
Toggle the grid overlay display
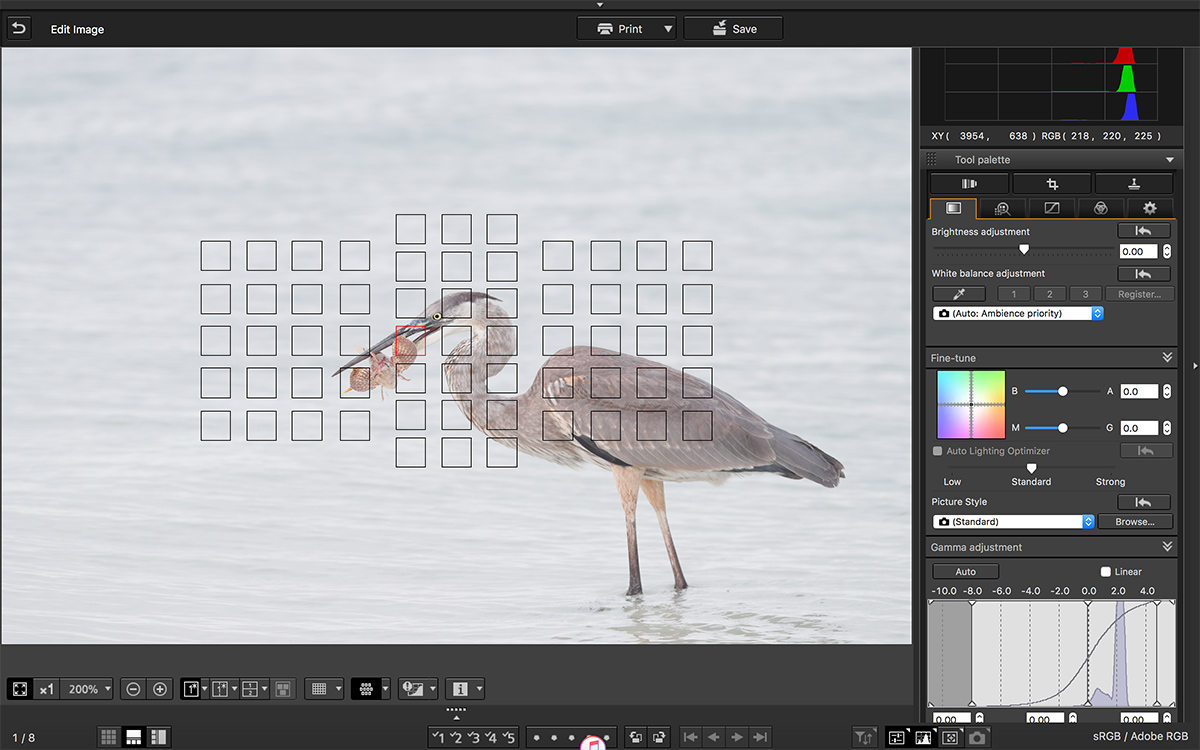coord(319,689)
